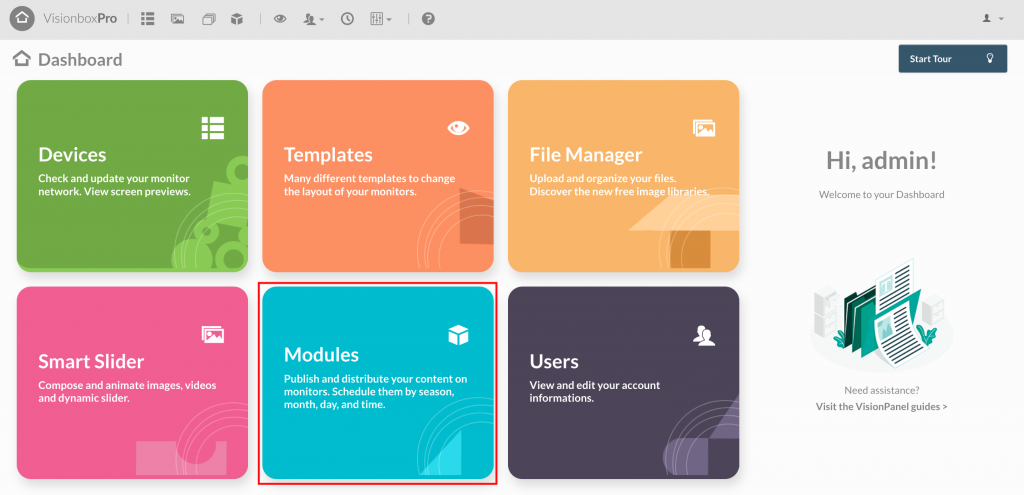
Task: Open the image/file manager icon in top navbar
Action: coord(177,19)
